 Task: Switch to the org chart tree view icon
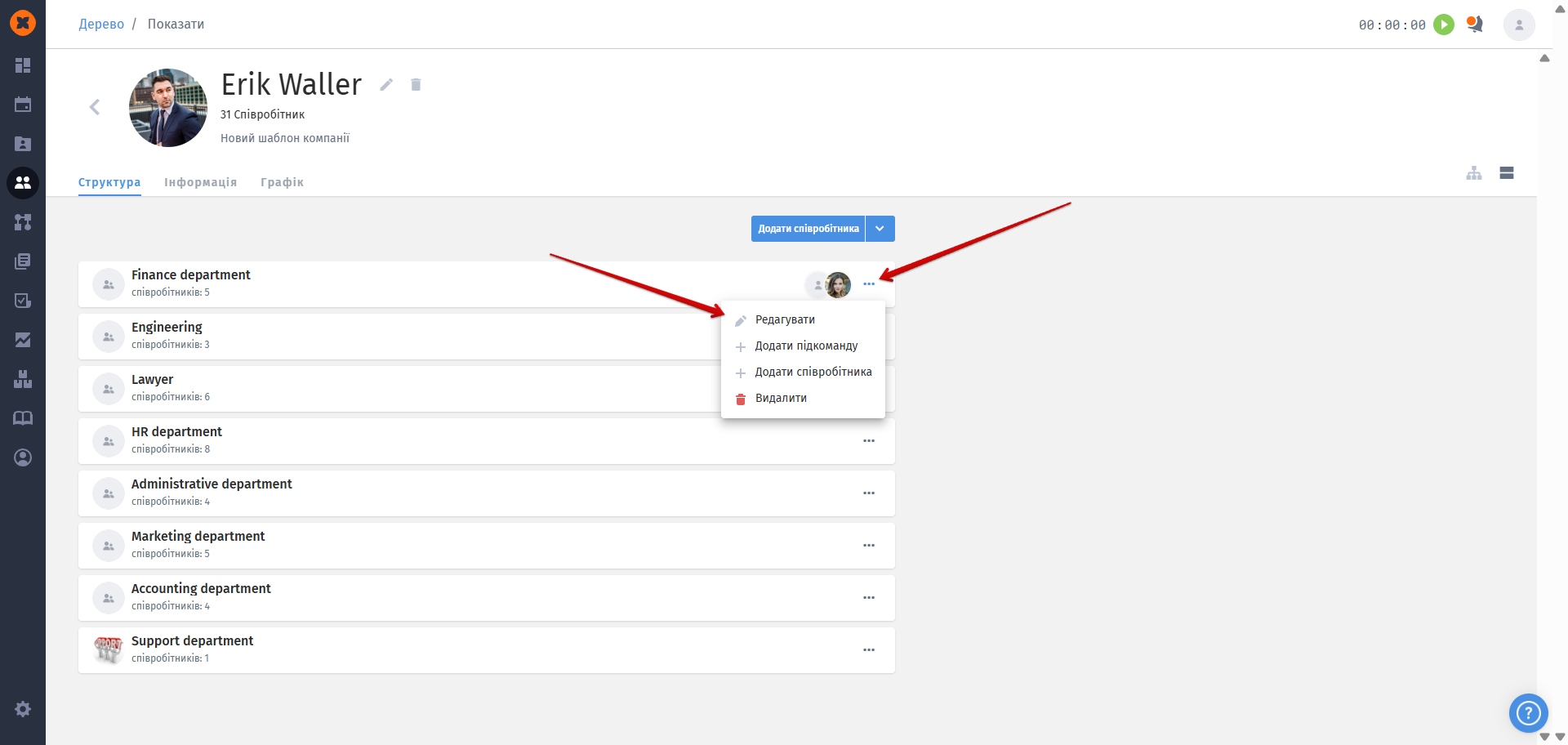(1474, 173)
